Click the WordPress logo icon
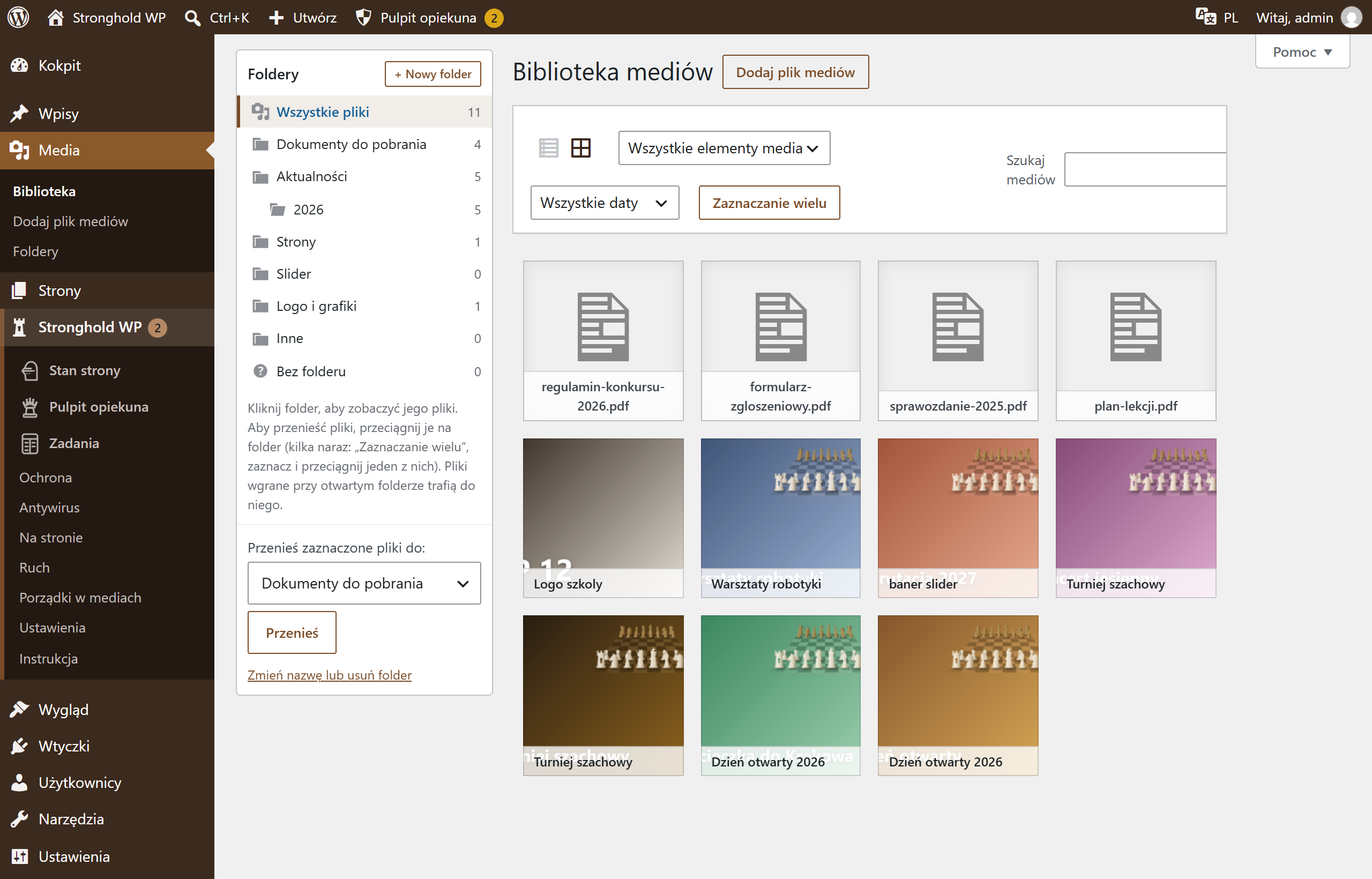Image resolution: width=1372 pixels, height=879 pixels. click(x=18, y=17)
